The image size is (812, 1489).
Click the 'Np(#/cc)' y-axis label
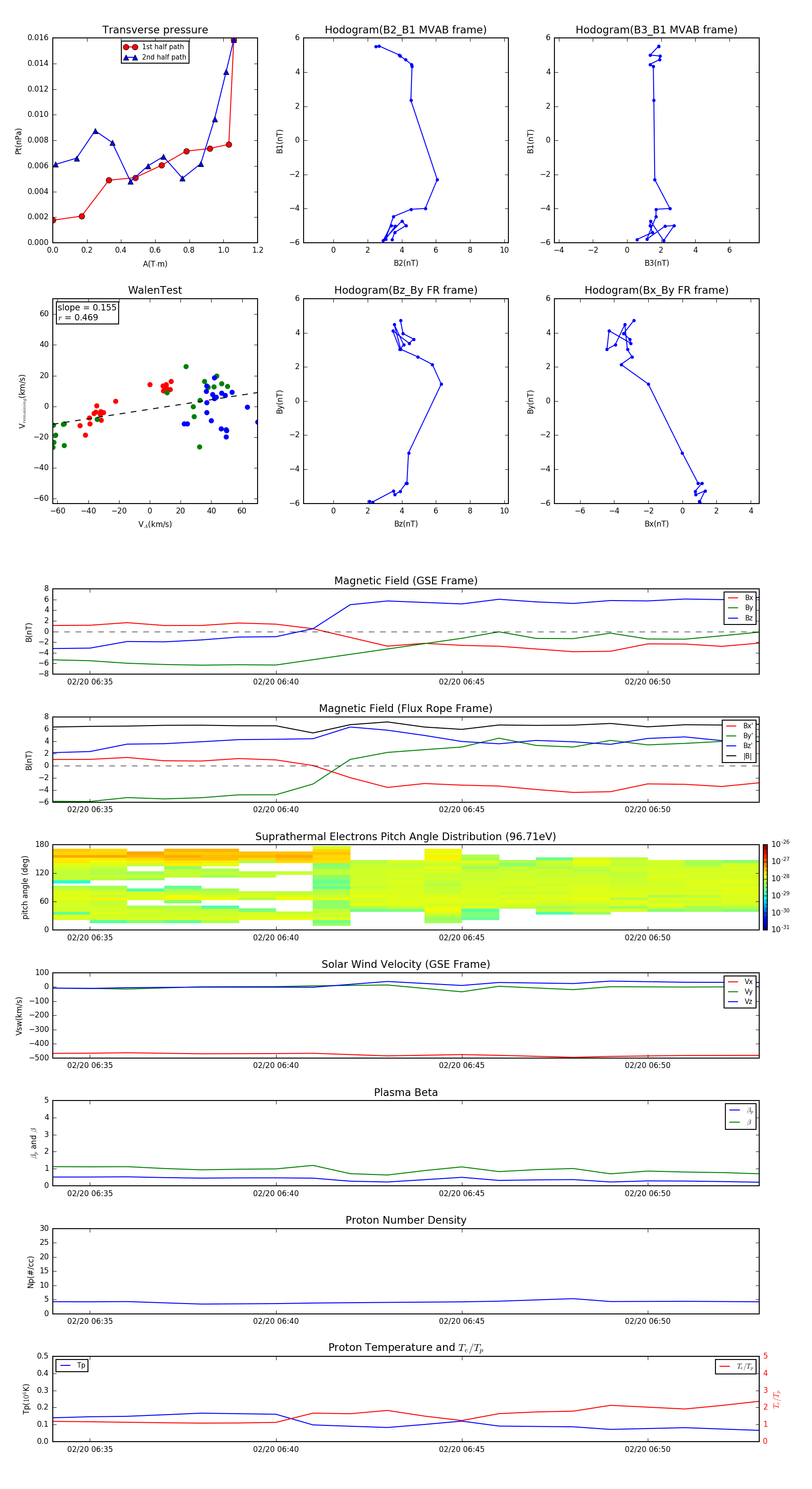(31, 1271)
